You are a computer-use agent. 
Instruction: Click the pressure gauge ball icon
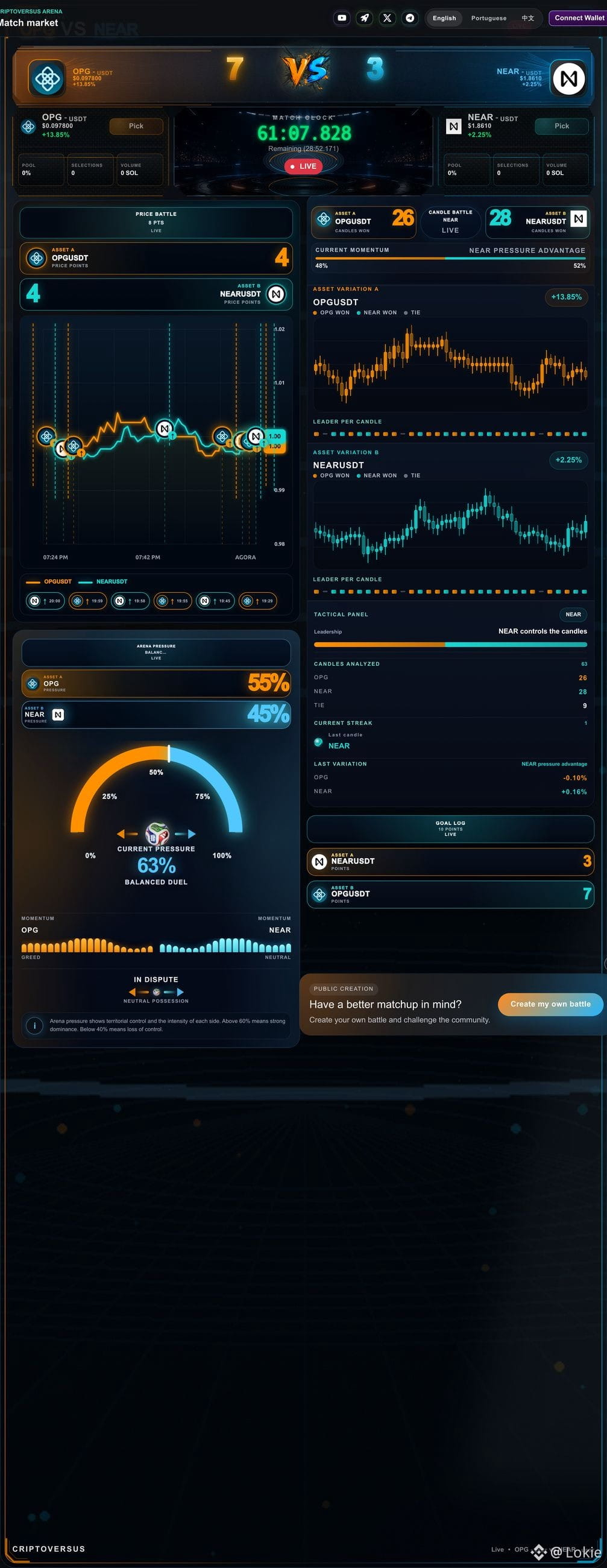tap(156, 833)
